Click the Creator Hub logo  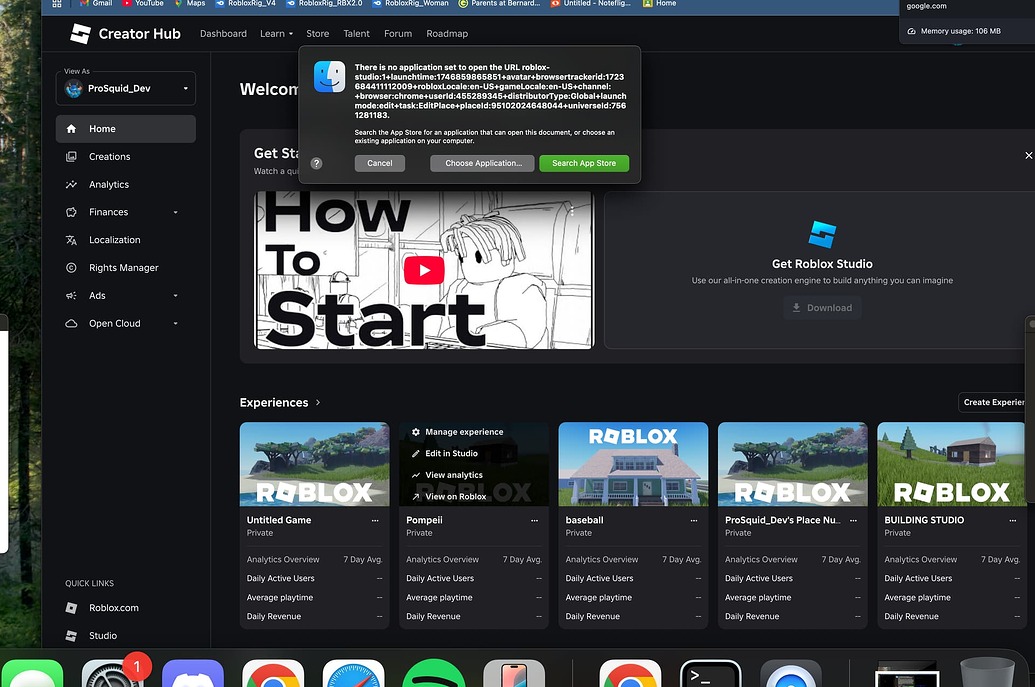click(x=81, y=33)
